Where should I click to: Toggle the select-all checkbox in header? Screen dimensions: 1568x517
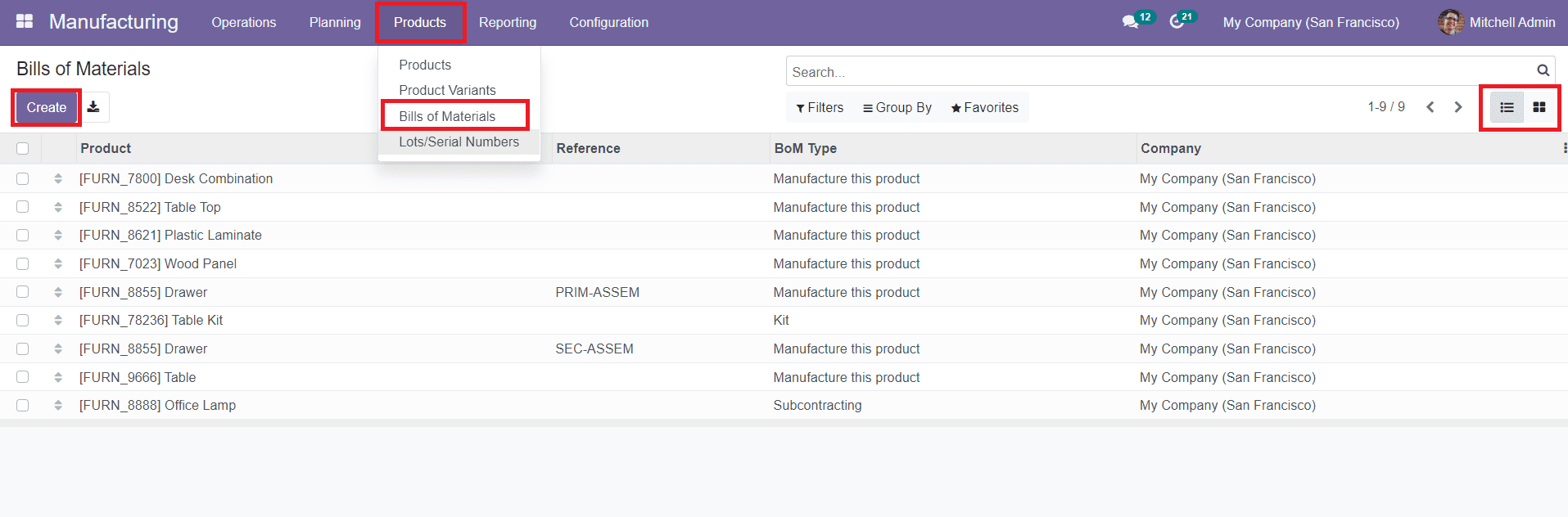pyautogui.click(x=22, y=148)
